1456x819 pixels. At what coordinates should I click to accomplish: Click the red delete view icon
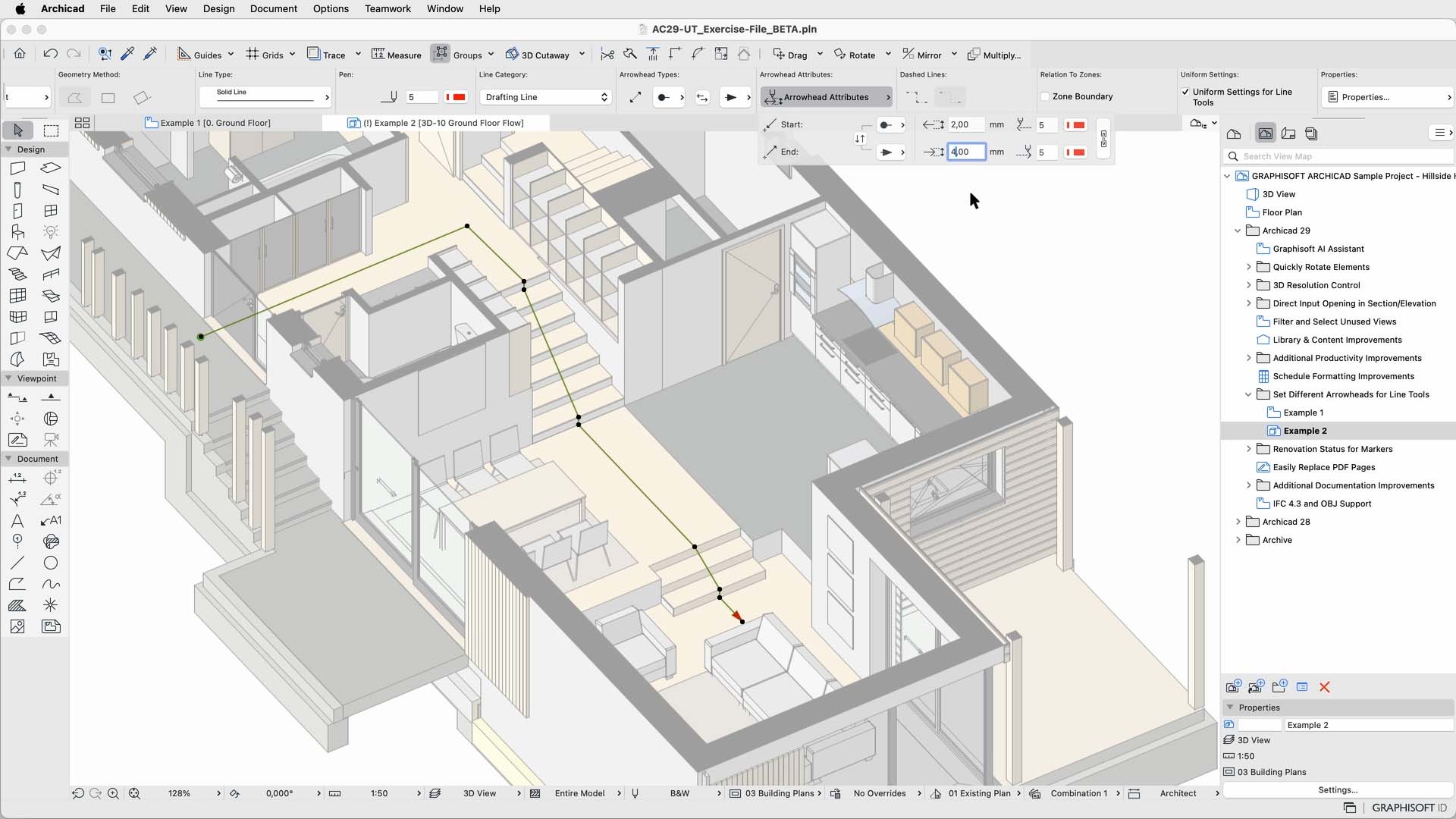point(1325,687)
